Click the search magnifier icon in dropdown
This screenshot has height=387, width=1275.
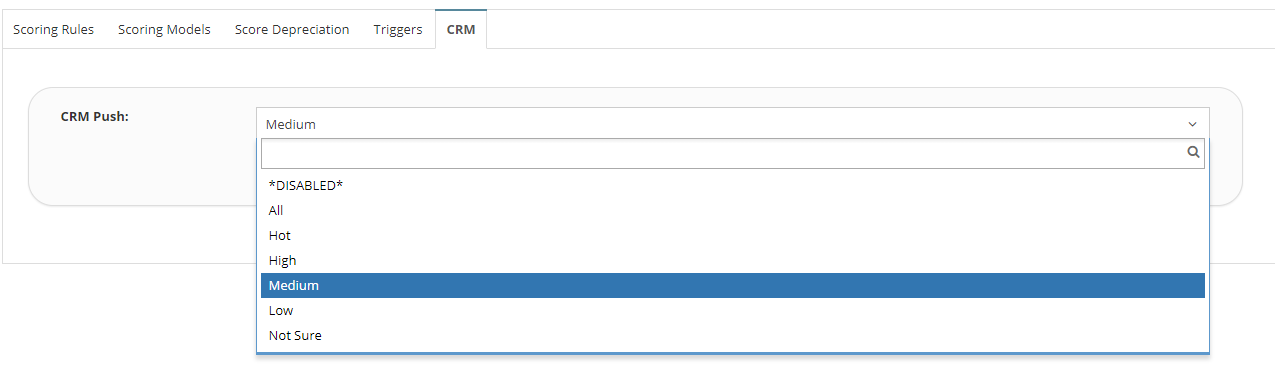[x=1192, y=153]
